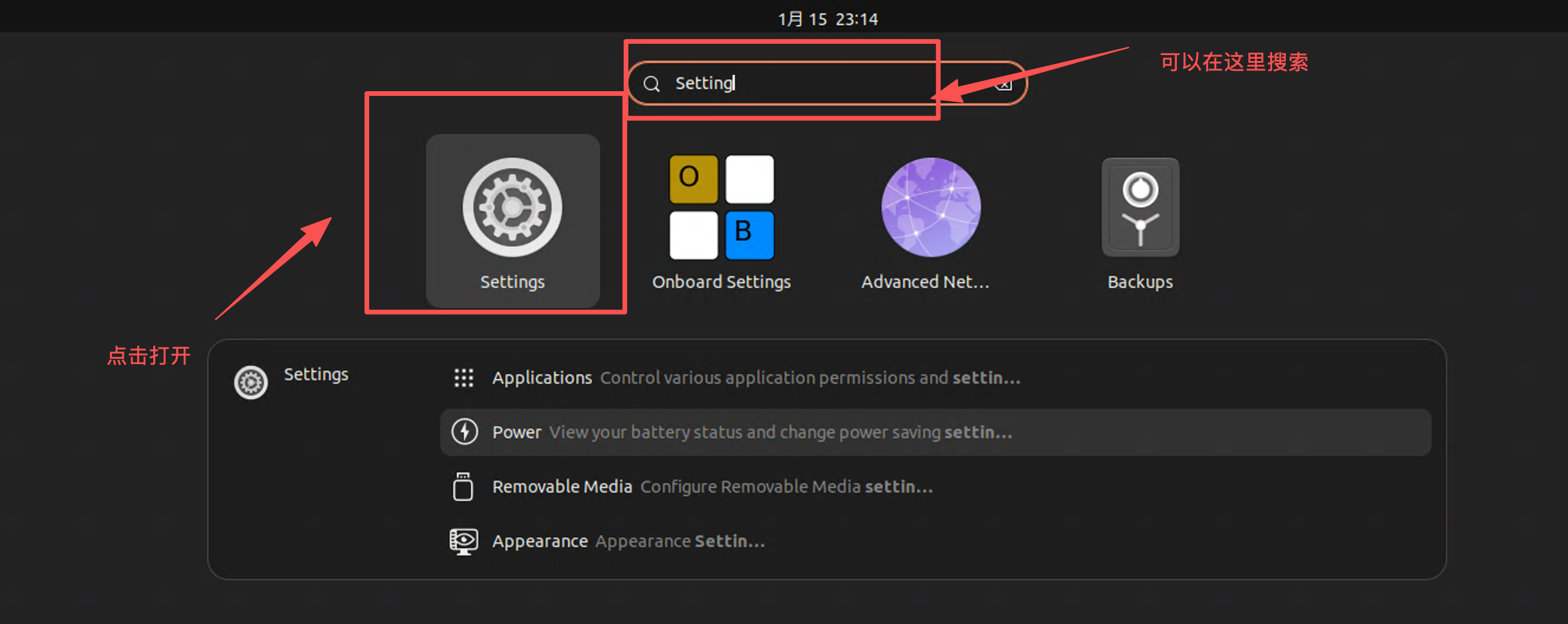Launch Onboard Settings app
The height and width of the screenshot is (624, 1568).
click(x=721, y=207)
